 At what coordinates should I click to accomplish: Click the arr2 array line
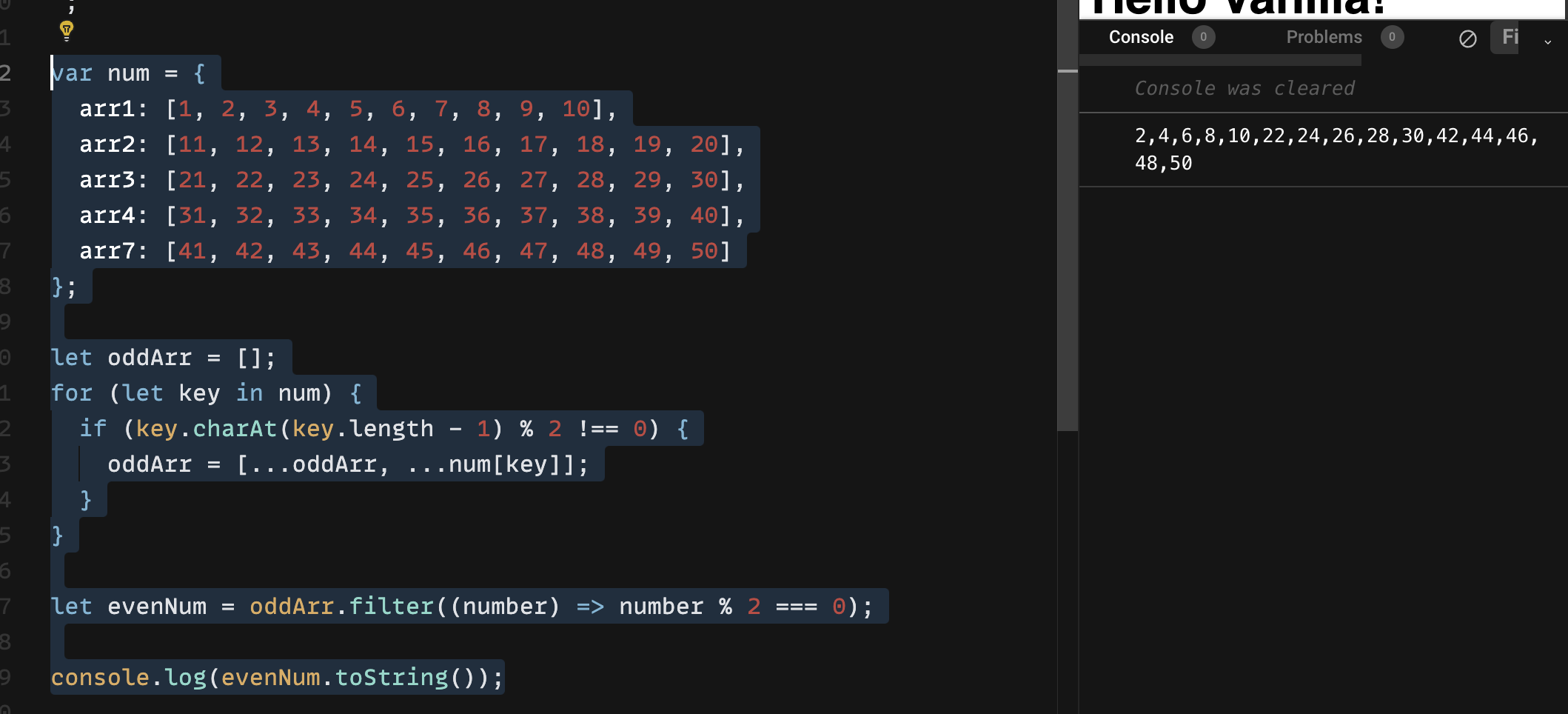[x=412, y=144]
